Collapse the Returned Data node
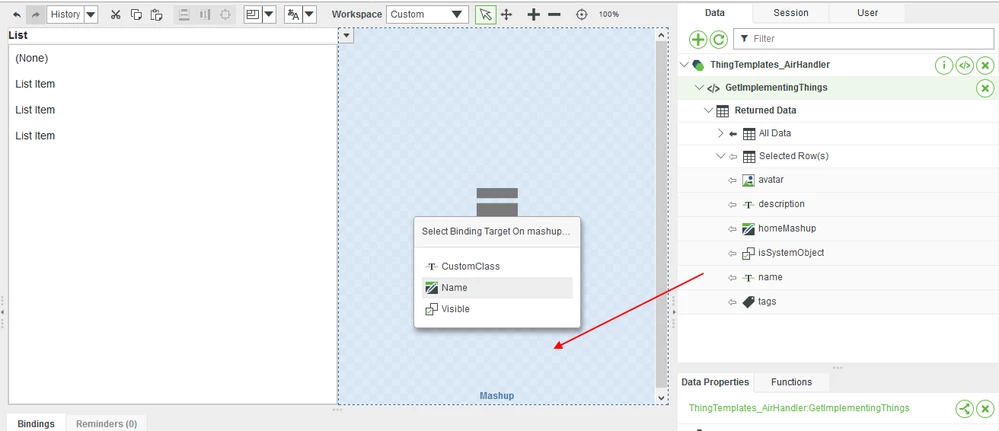The width and height of the screenshot is (999, 431). click(x=708, y=110)
